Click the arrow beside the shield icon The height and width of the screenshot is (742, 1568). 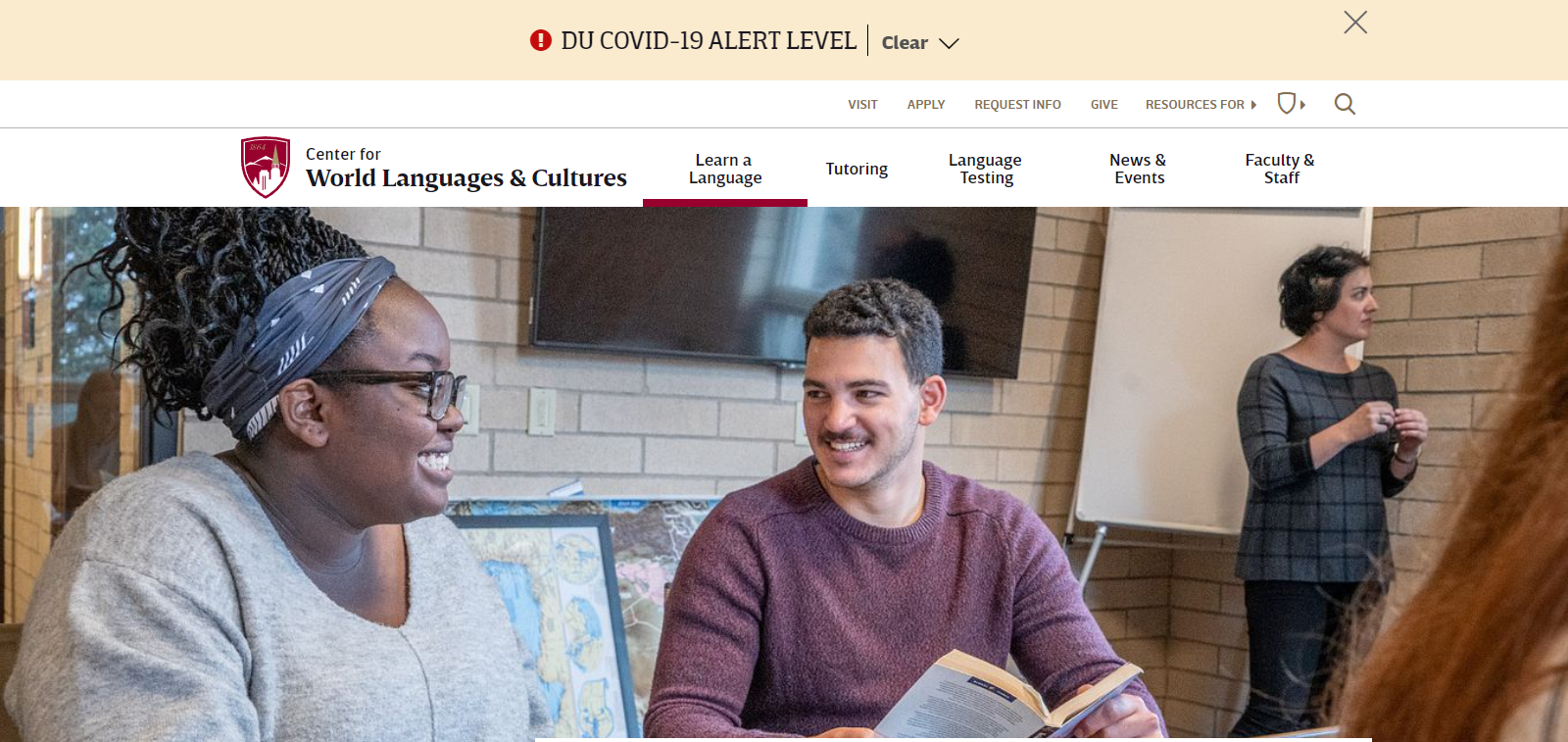[1302, 104]
